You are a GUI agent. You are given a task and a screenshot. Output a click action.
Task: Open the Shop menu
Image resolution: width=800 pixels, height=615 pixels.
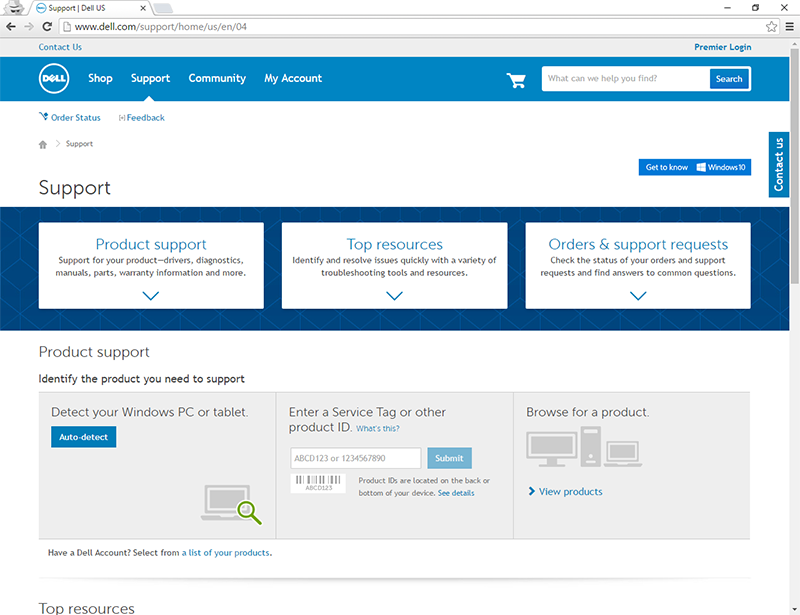100,79
